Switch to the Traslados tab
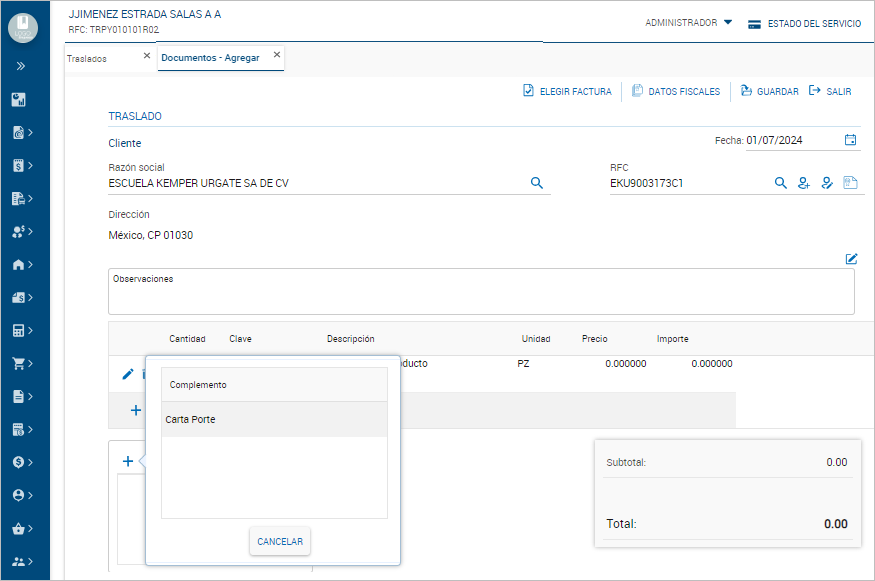 tap(88, 58)
